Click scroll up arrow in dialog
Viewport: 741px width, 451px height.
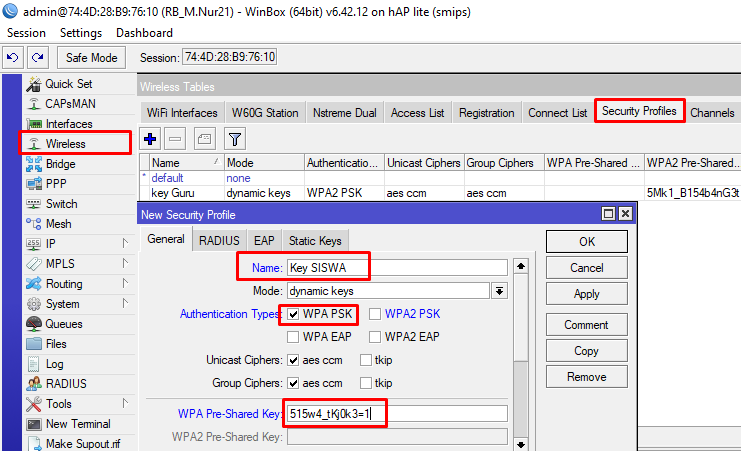(x=521, y=266)
